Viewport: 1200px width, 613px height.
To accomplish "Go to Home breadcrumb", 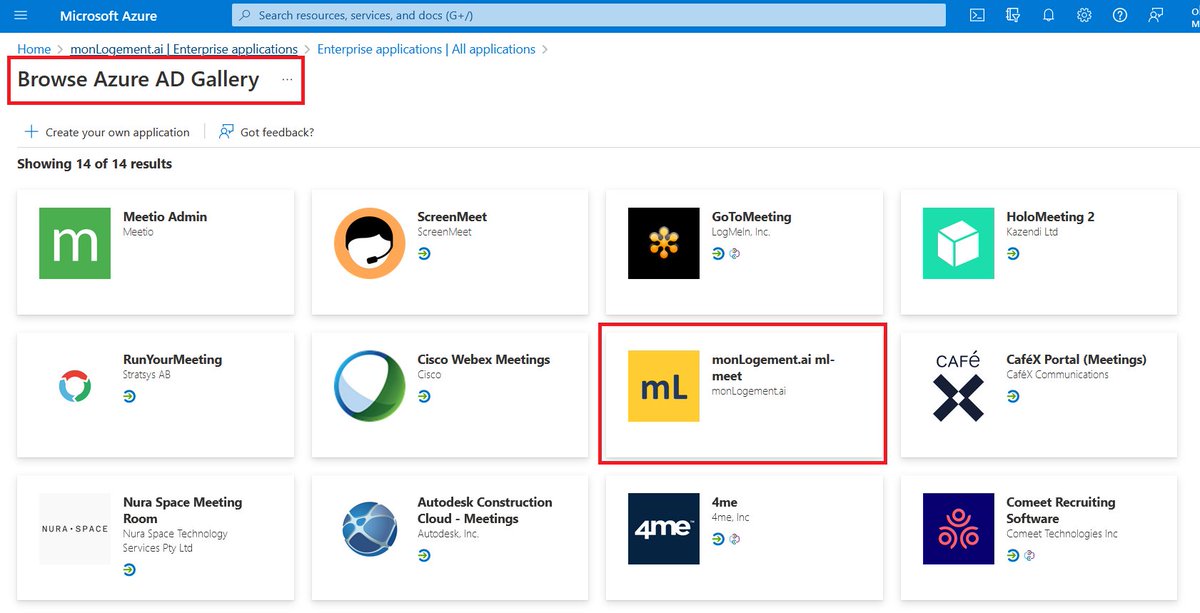I will [34, 49].
